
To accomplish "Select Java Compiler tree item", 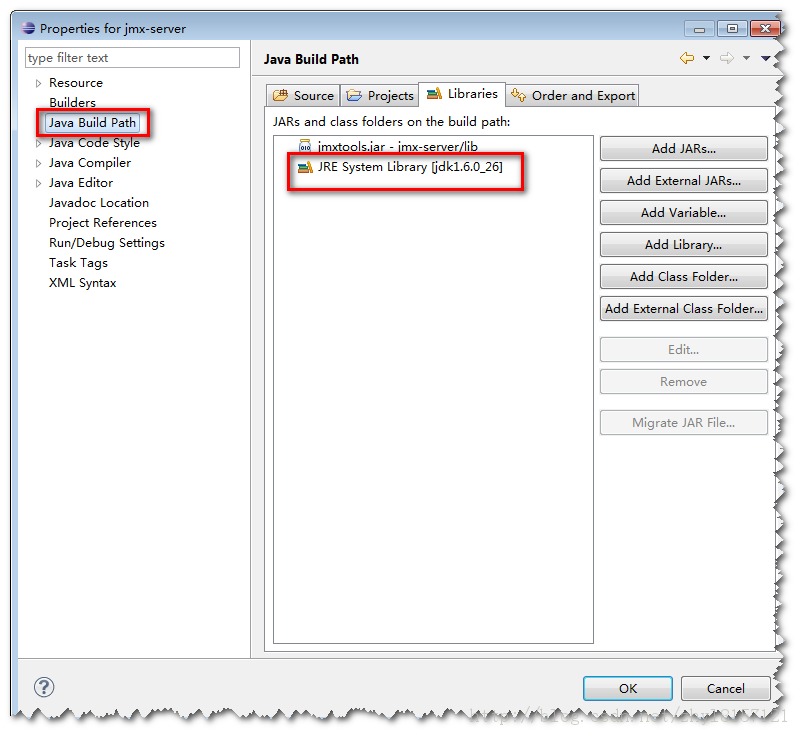I will [x=90, y=163].
